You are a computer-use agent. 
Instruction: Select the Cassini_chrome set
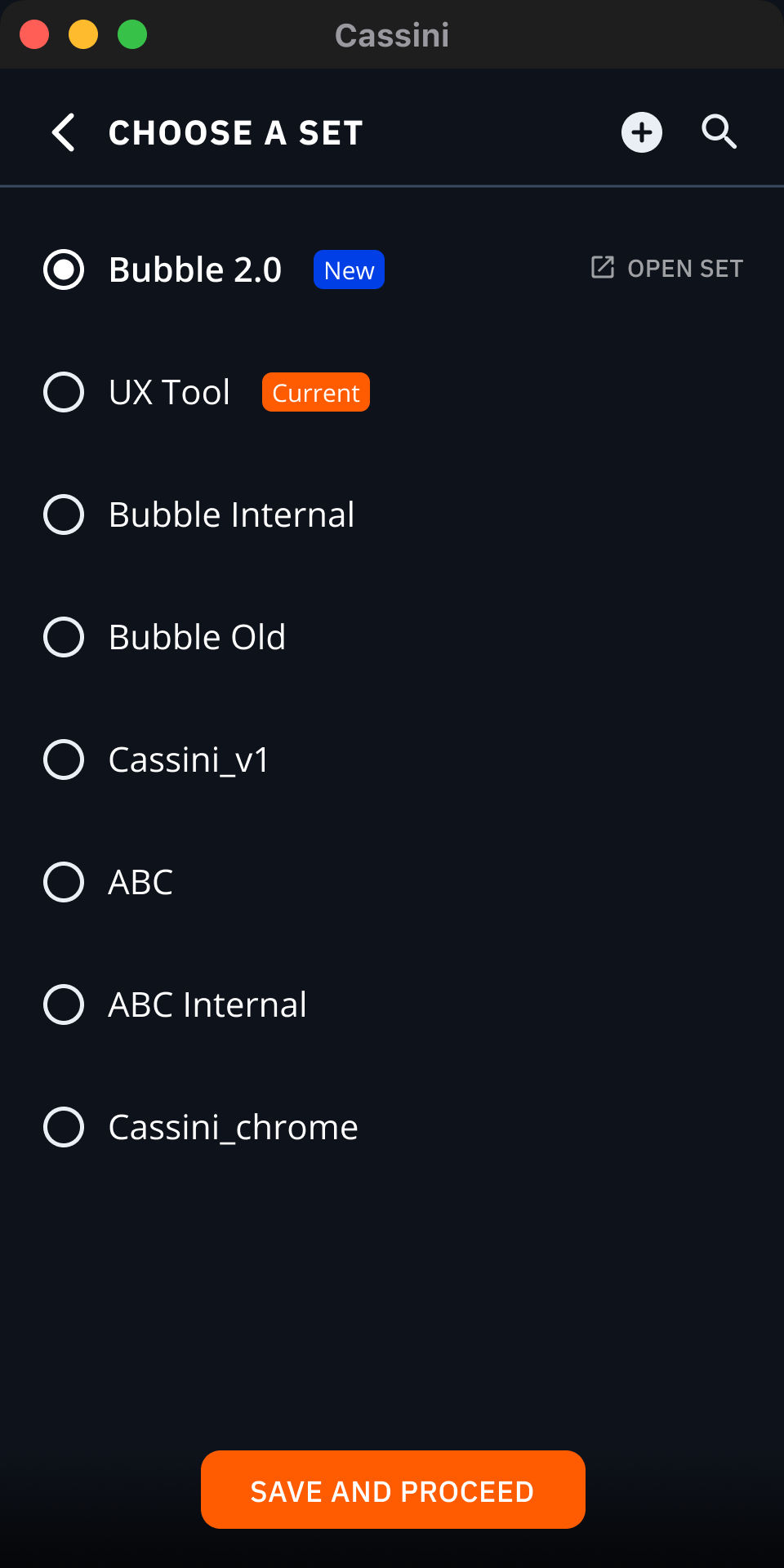coord(63,1127)
